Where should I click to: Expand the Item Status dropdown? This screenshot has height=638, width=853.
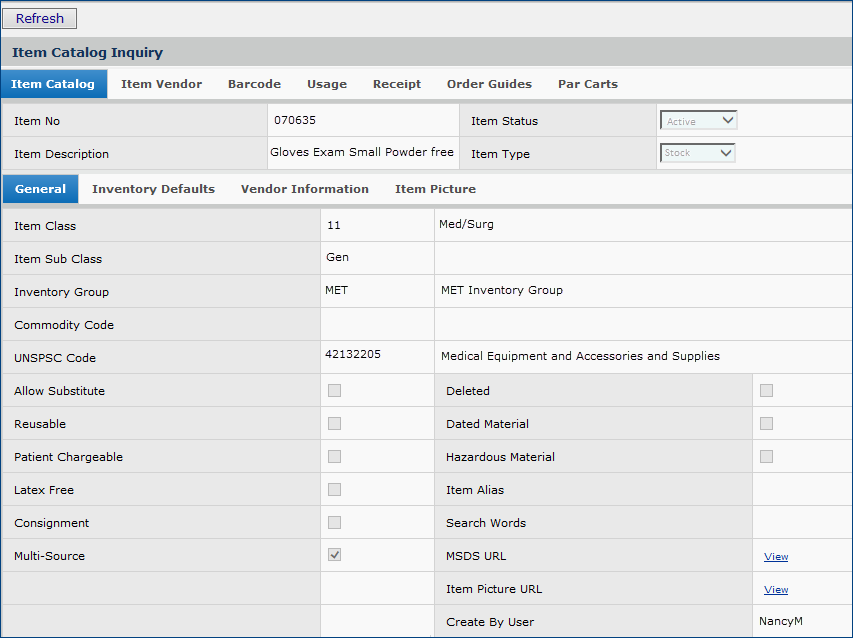click(x=699, y=121)
